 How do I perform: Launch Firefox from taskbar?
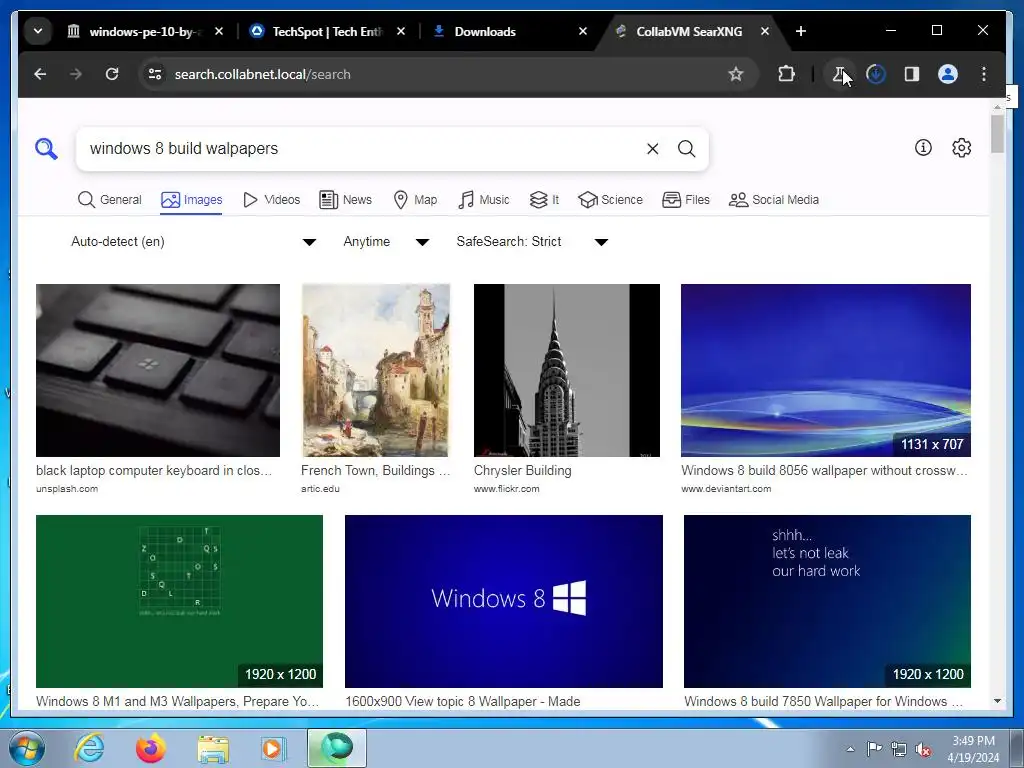point(151,748)
